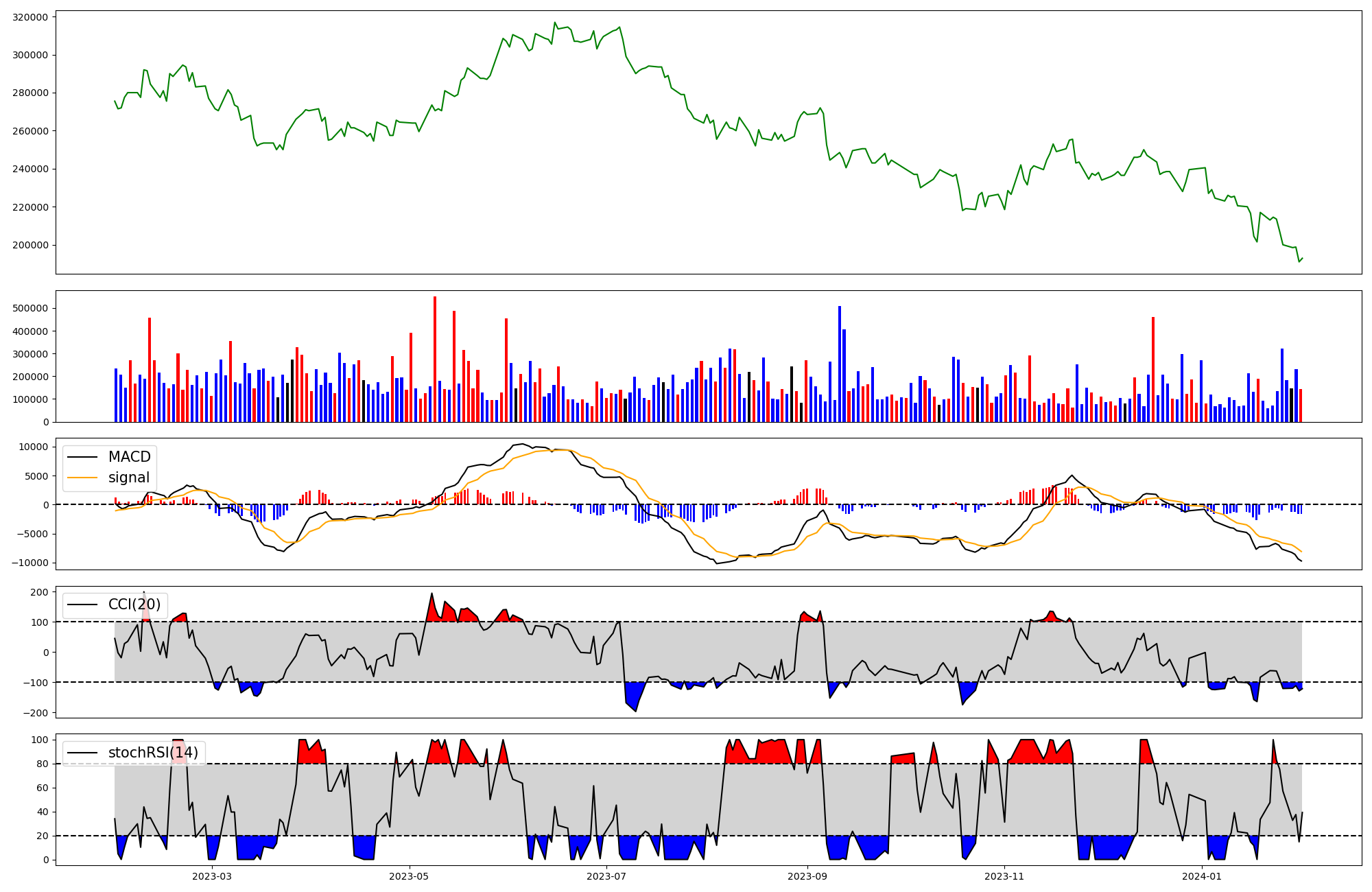This screenshot has width=1372, height=892.
Task: Click the 320000 price axis tick label
Action: point(30,17)
